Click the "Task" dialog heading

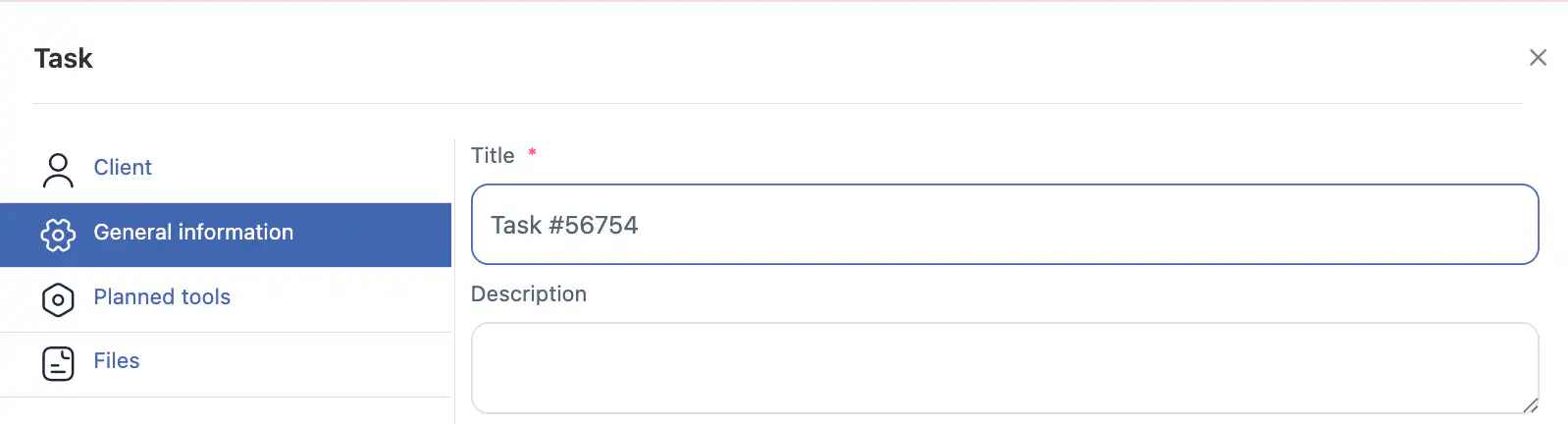click(x=64, y=59)
